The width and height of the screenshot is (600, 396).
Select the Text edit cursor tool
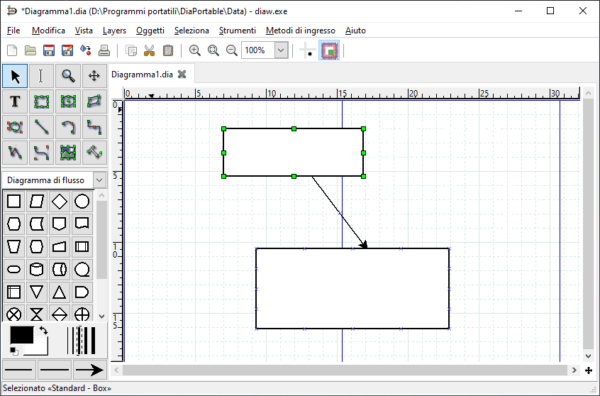(x=41, y=76)
